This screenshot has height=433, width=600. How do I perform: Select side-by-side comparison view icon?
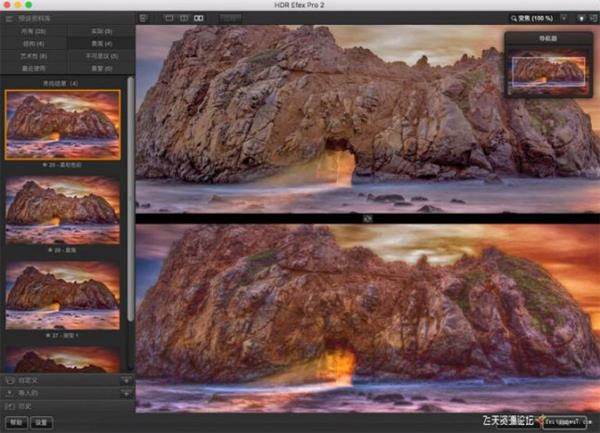coord(198,18)
